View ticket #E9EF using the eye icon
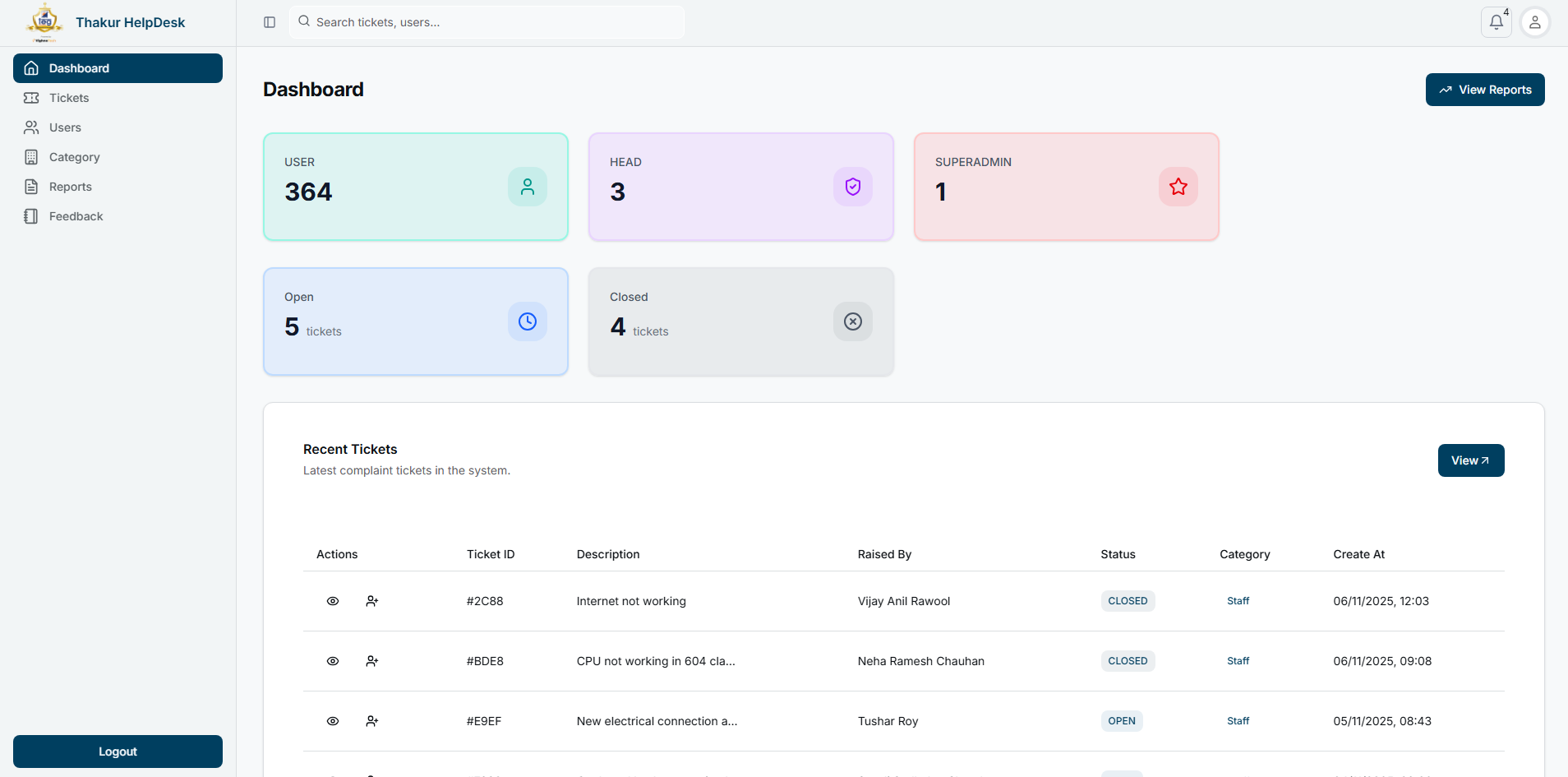 333,721
